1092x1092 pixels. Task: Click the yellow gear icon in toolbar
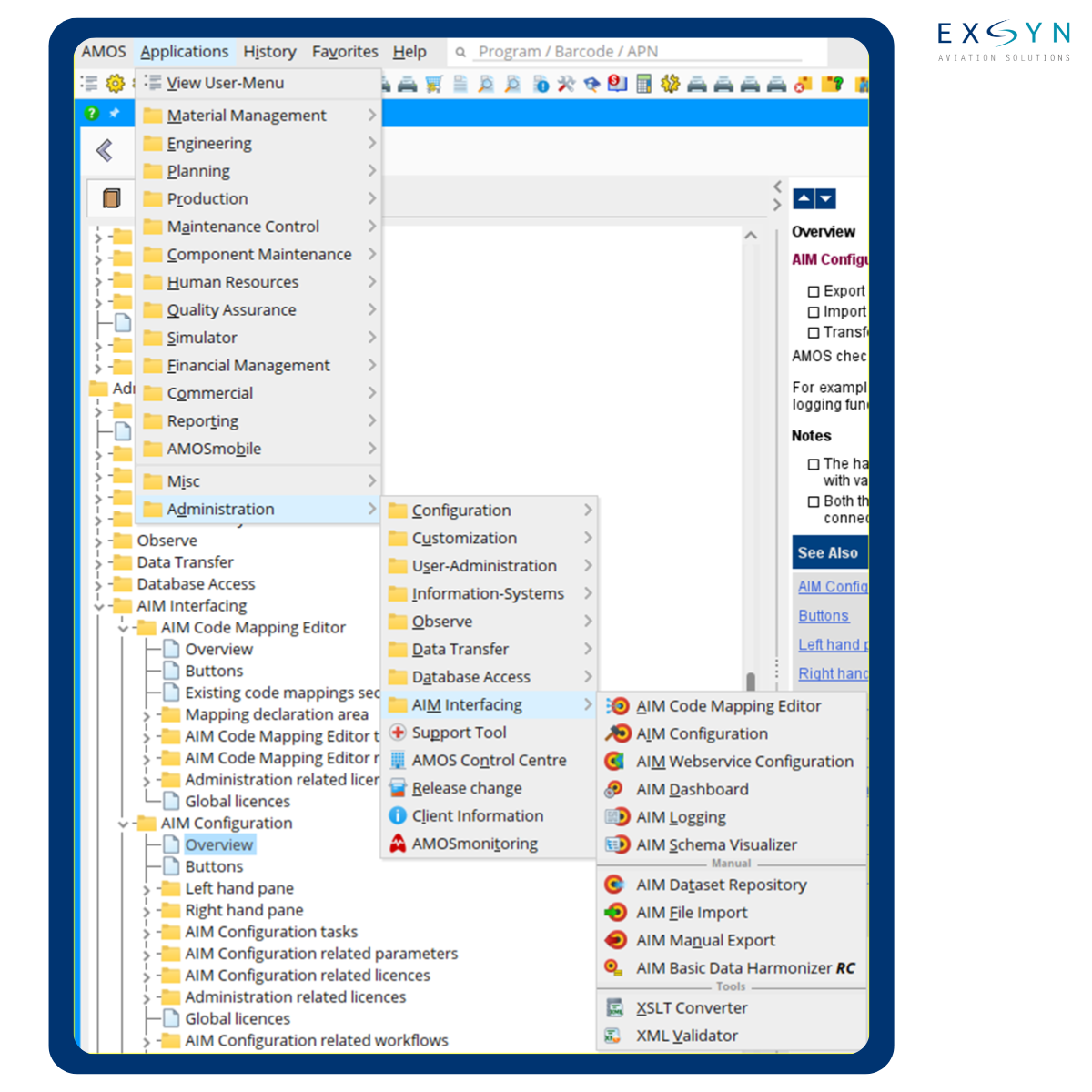pyautogui.click(x=116, y=84)
